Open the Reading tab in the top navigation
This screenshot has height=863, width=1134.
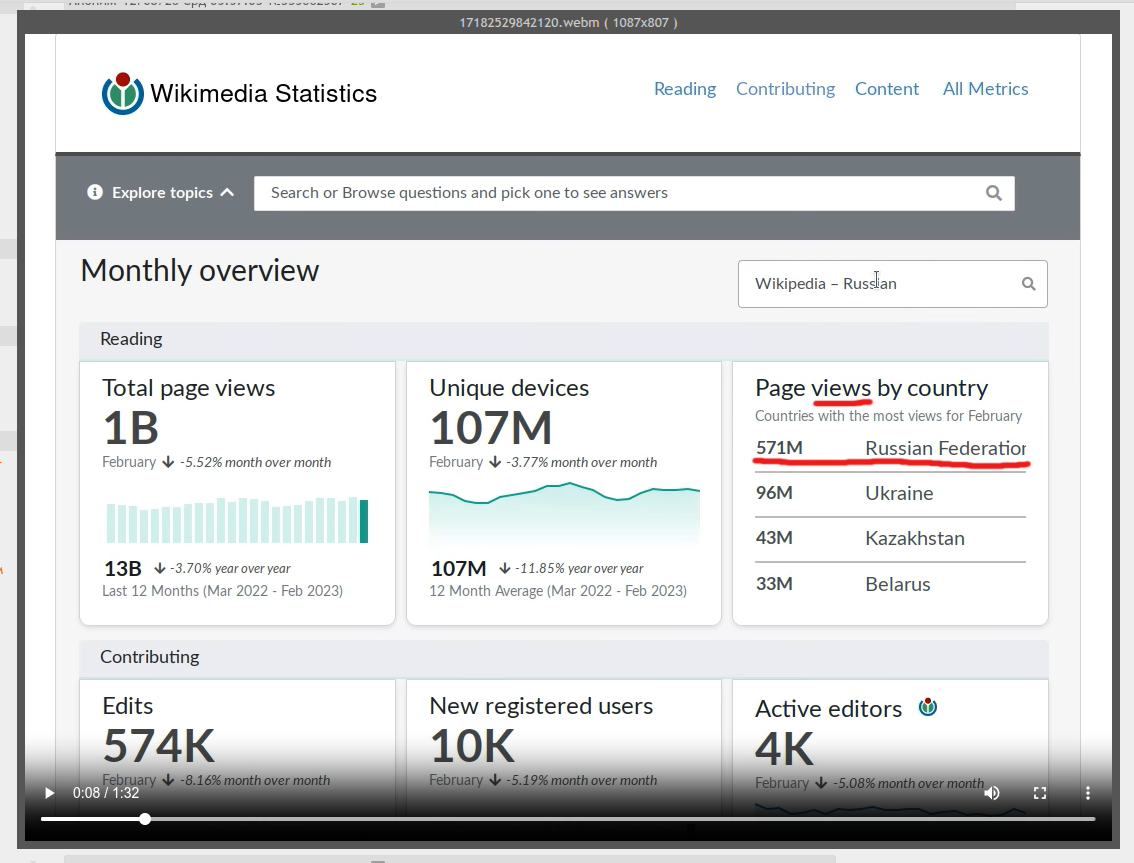click(x=685, y=89)
